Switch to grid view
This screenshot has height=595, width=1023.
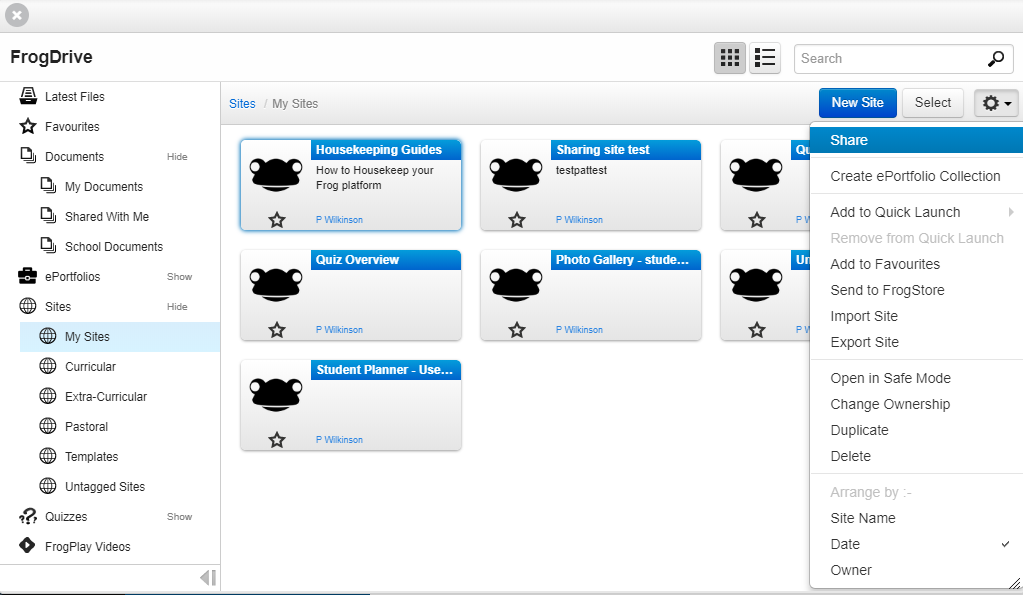(x=729, y=58)
